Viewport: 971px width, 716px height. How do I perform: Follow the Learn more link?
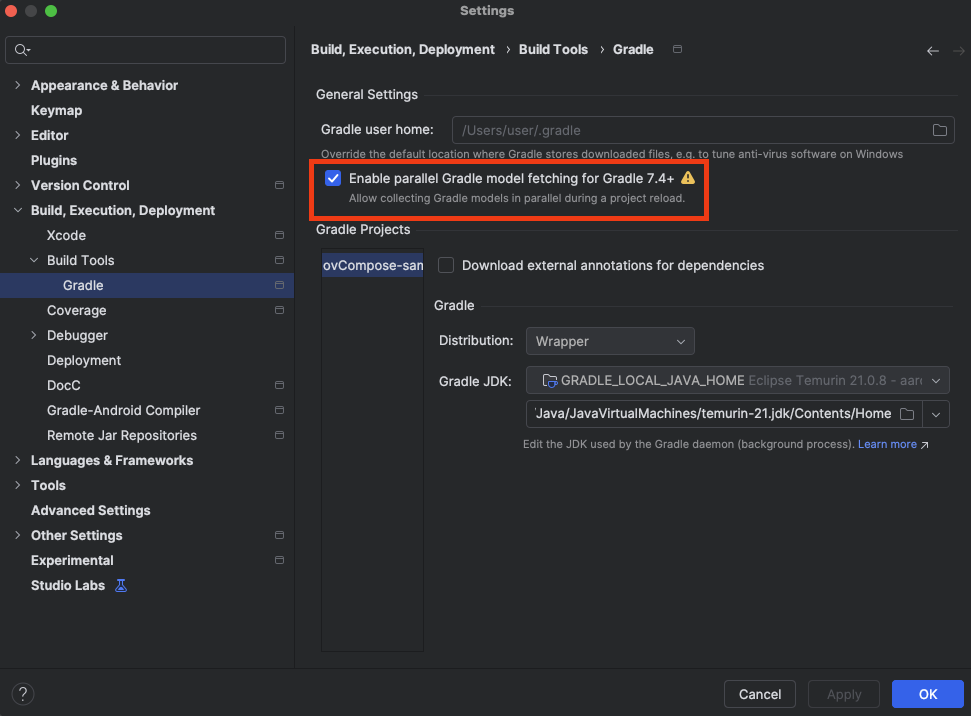(x=887, y=444)
